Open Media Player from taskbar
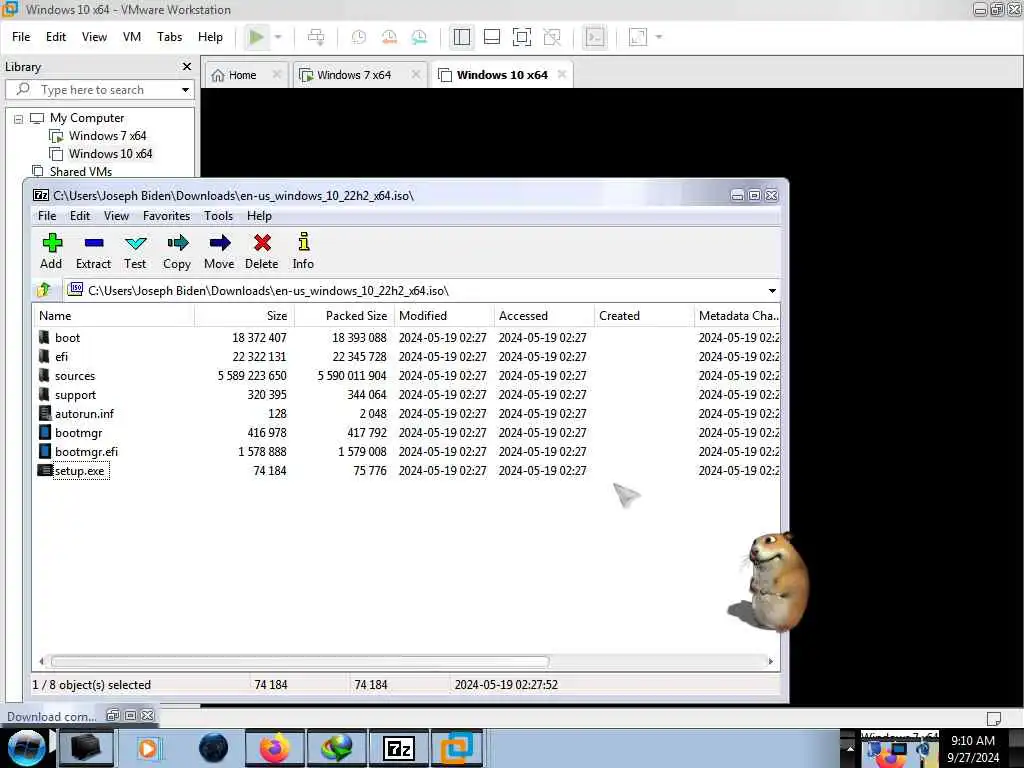The height and width of the screenshot is (768, 1024). [148, 748]
